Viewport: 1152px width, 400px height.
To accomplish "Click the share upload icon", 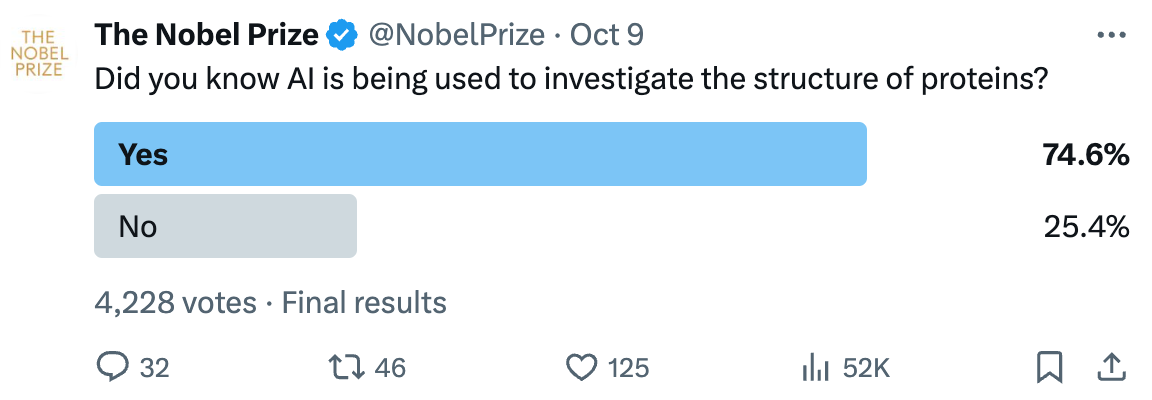I will point(1111,367).
